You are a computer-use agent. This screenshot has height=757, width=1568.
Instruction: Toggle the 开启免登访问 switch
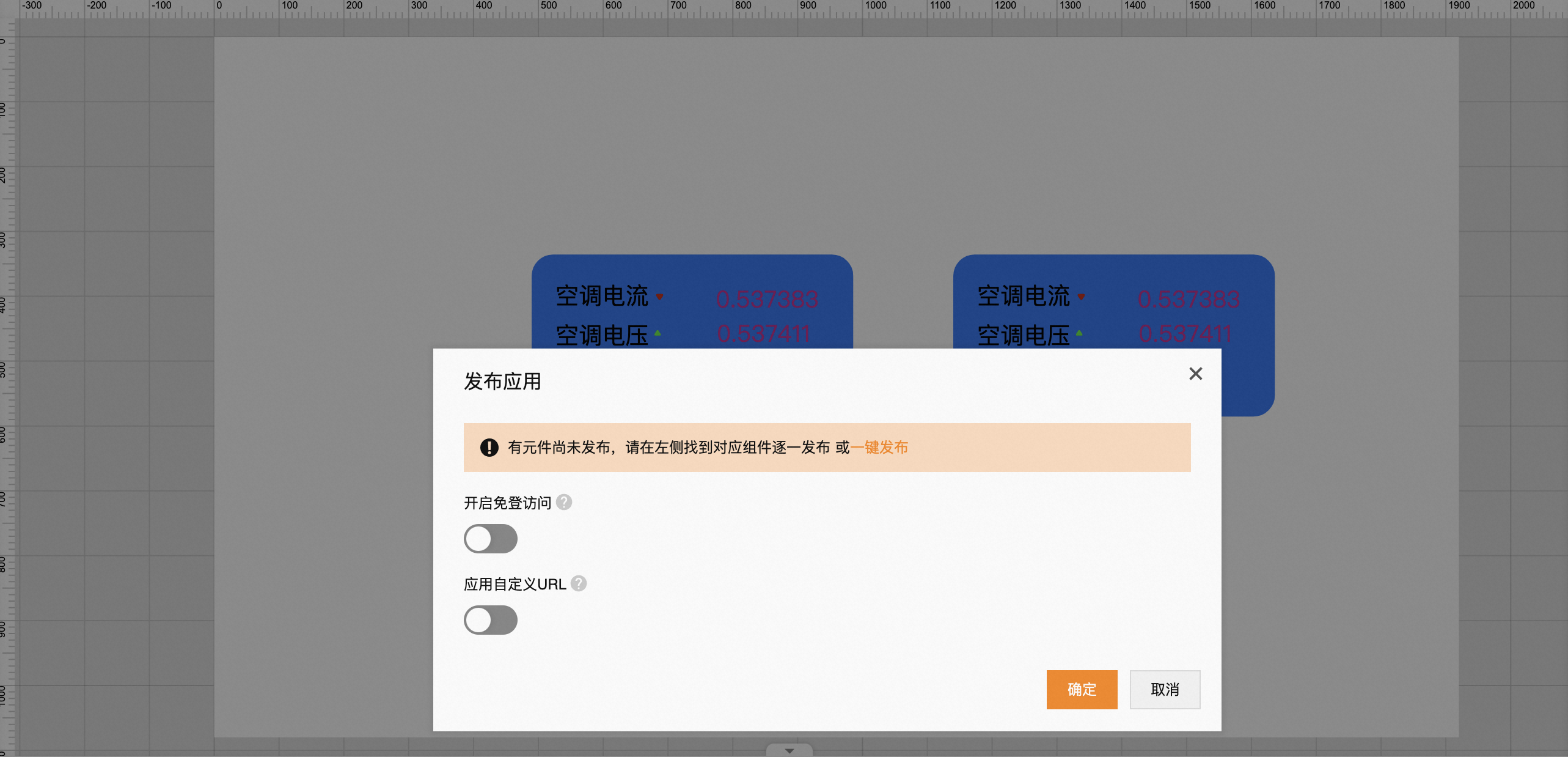(x=491, y=539)
